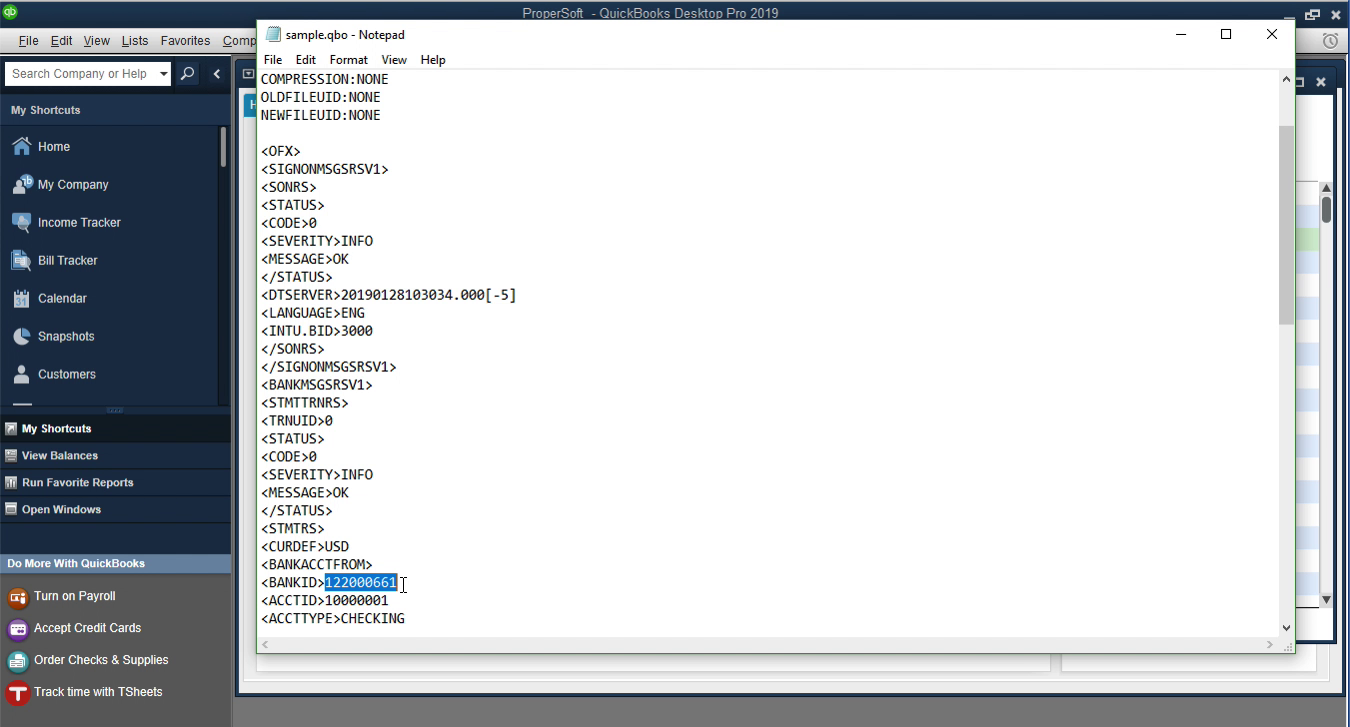Click the OLDFILEUID:NONE line

(x=321, y=97)
